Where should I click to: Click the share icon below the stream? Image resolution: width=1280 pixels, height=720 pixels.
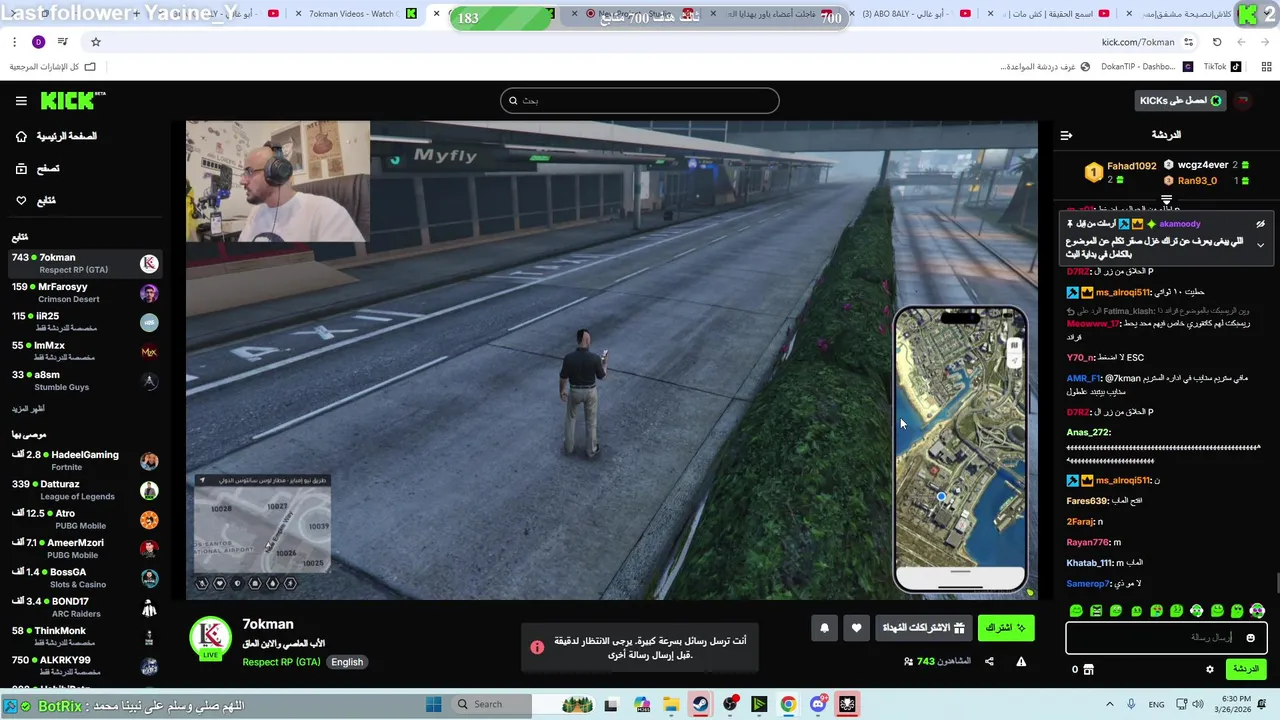click(989, 661)
